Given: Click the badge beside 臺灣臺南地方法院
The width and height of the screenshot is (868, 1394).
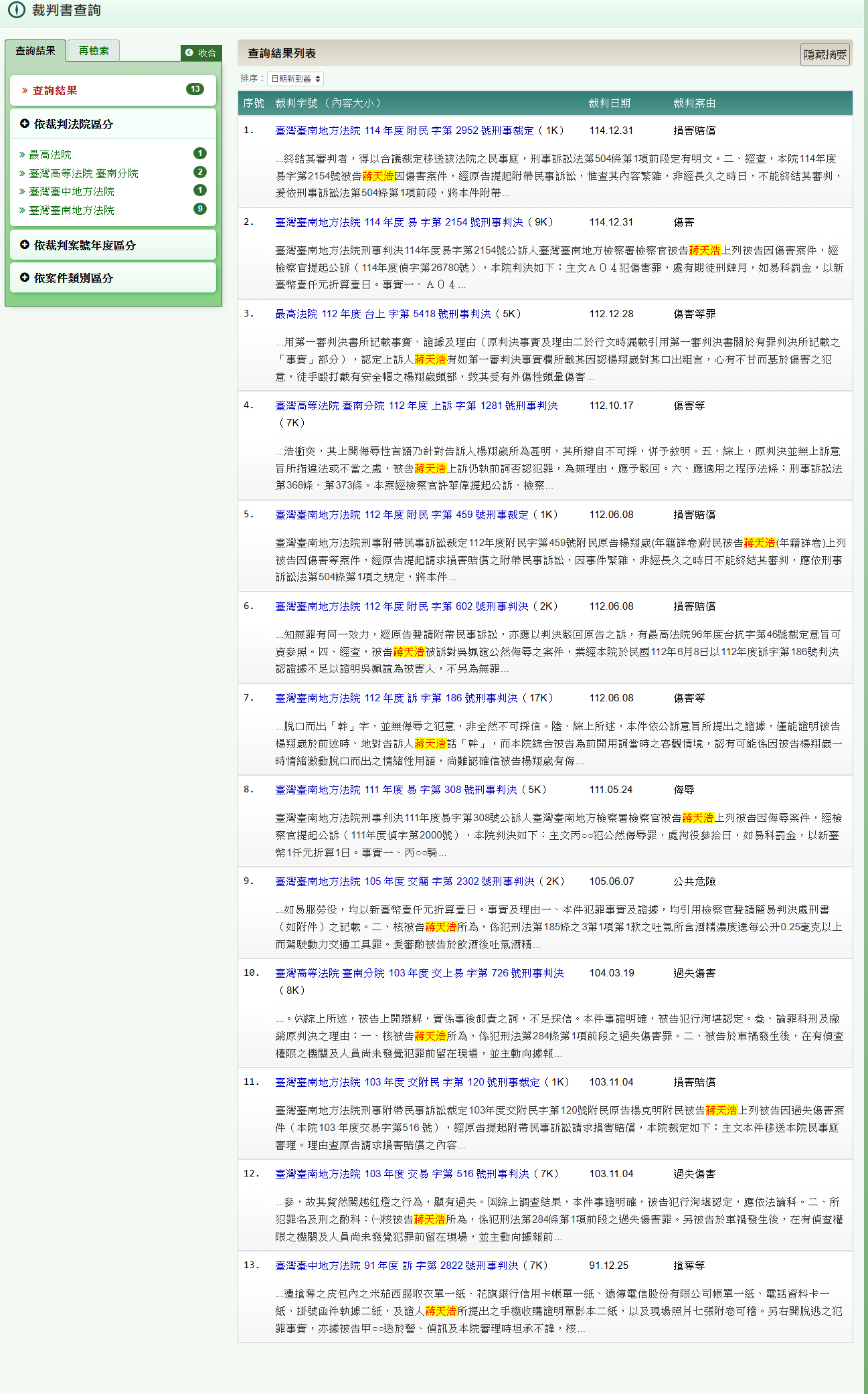Looking at the screenshot, I should (199, 209).
